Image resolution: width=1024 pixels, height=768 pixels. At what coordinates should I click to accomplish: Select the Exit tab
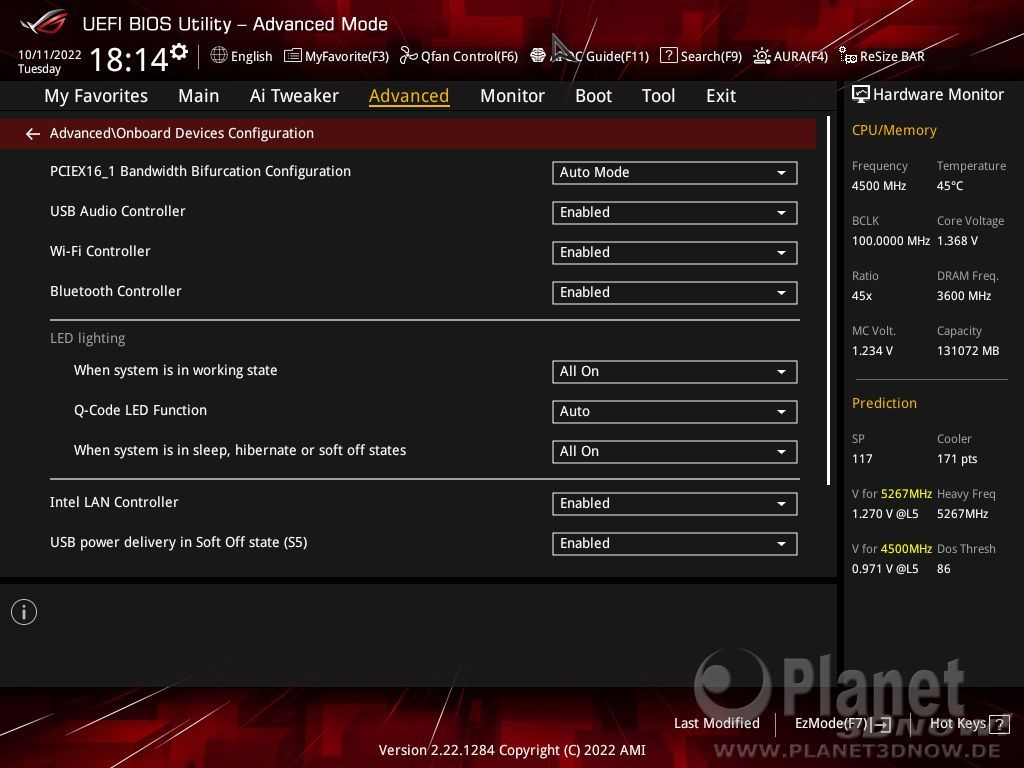(x=721, y=96)
